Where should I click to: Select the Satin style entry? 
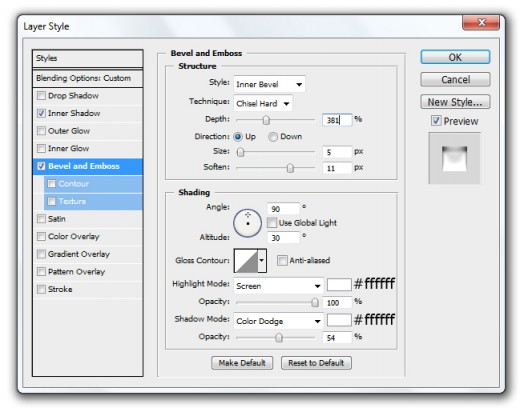tap(57, 219)
